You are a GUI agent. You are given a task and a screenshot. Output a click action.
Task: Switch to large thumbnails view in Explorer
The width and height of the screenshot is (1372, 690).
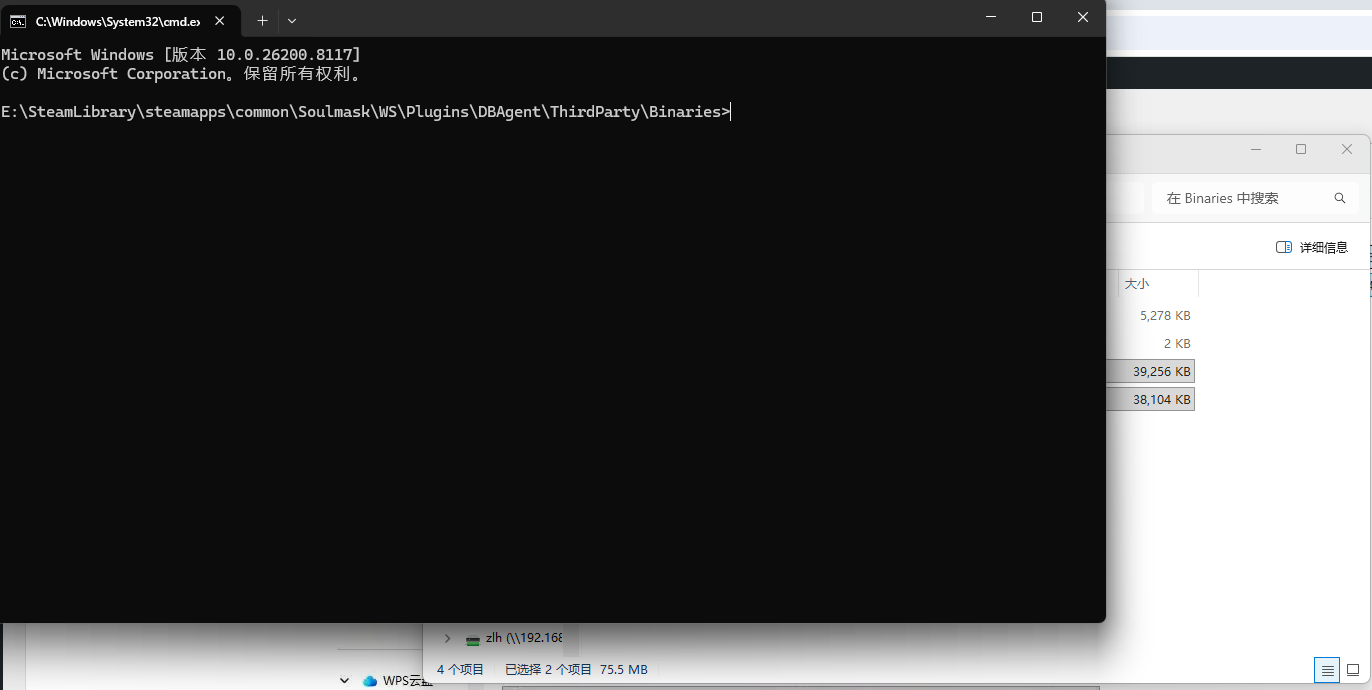[x=1352, y=670]
